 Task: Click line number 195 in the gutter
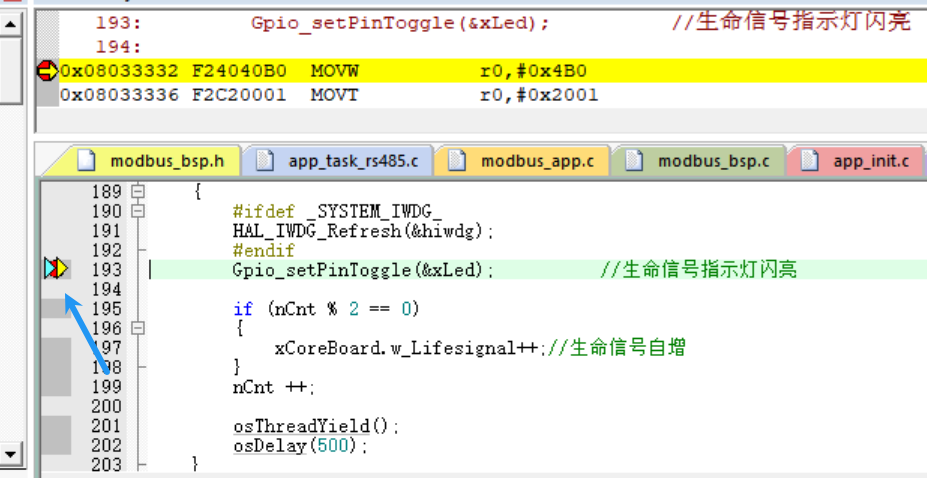[x=106, y=308]
